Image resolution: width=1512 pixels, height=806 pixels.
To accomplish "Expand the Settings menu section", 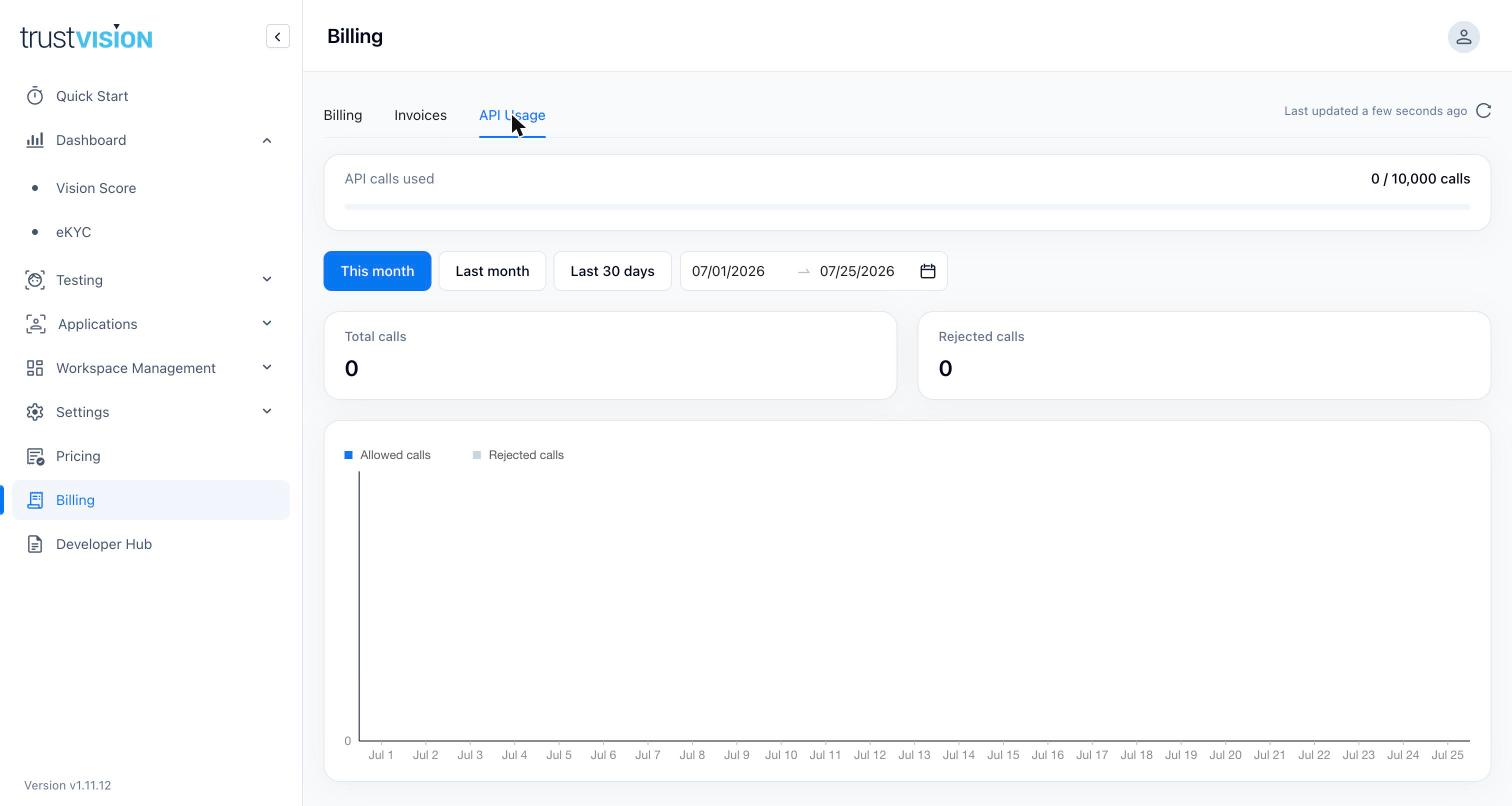I will tap(267, 412).
